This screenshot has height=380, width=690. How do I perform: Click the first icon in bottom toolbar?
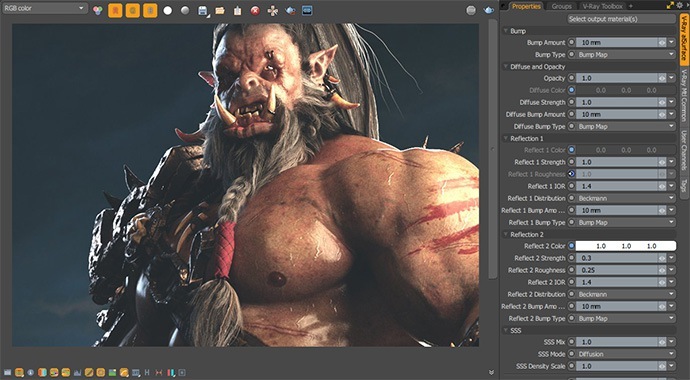[7, 373]
